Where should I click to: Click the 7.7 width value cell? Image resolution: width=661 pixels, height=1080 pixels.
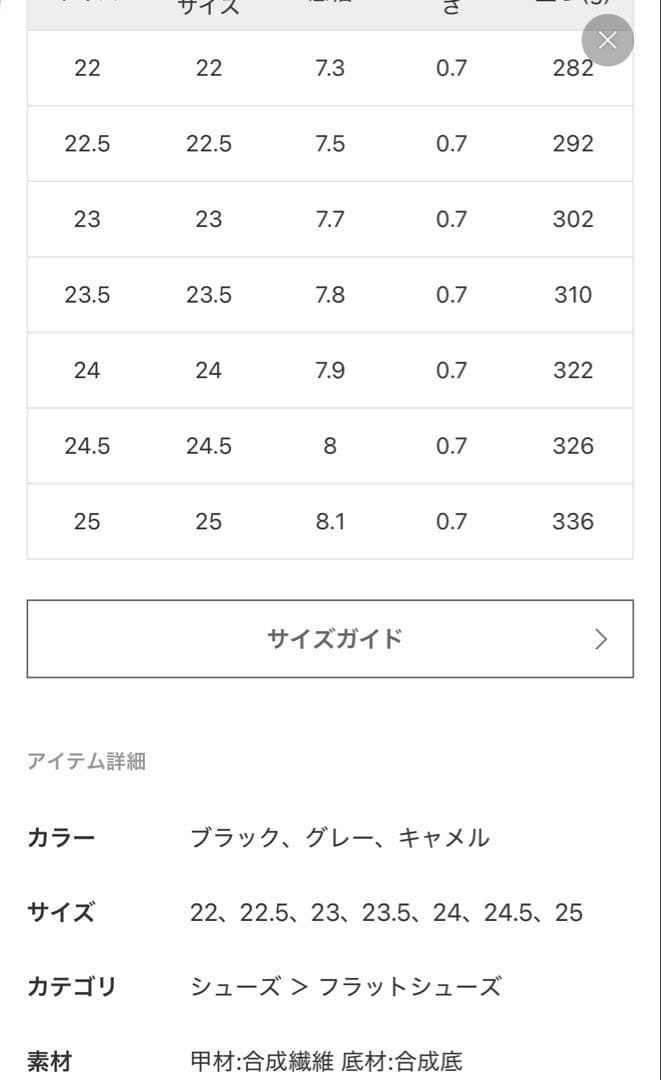coord(330,220)
